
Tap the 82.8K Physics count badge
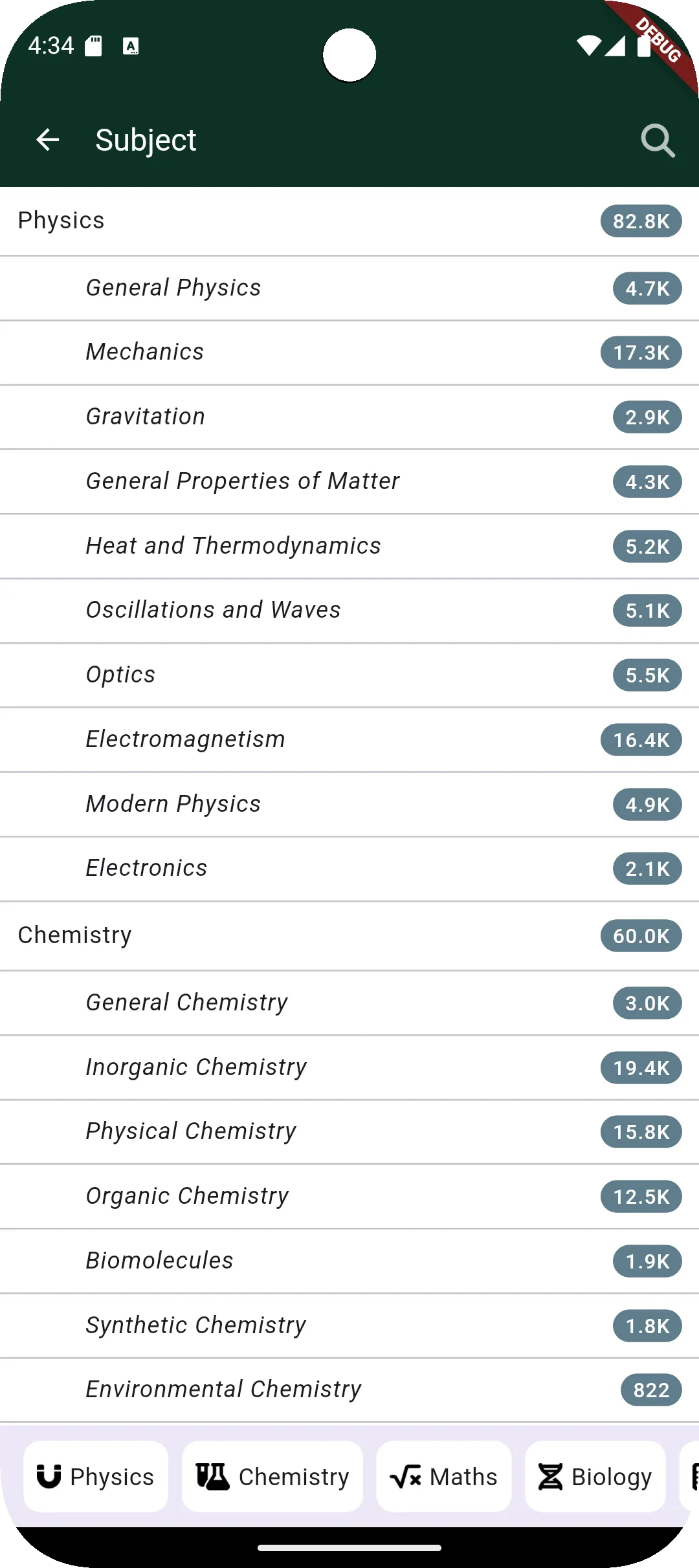click(x=641, y=221)
